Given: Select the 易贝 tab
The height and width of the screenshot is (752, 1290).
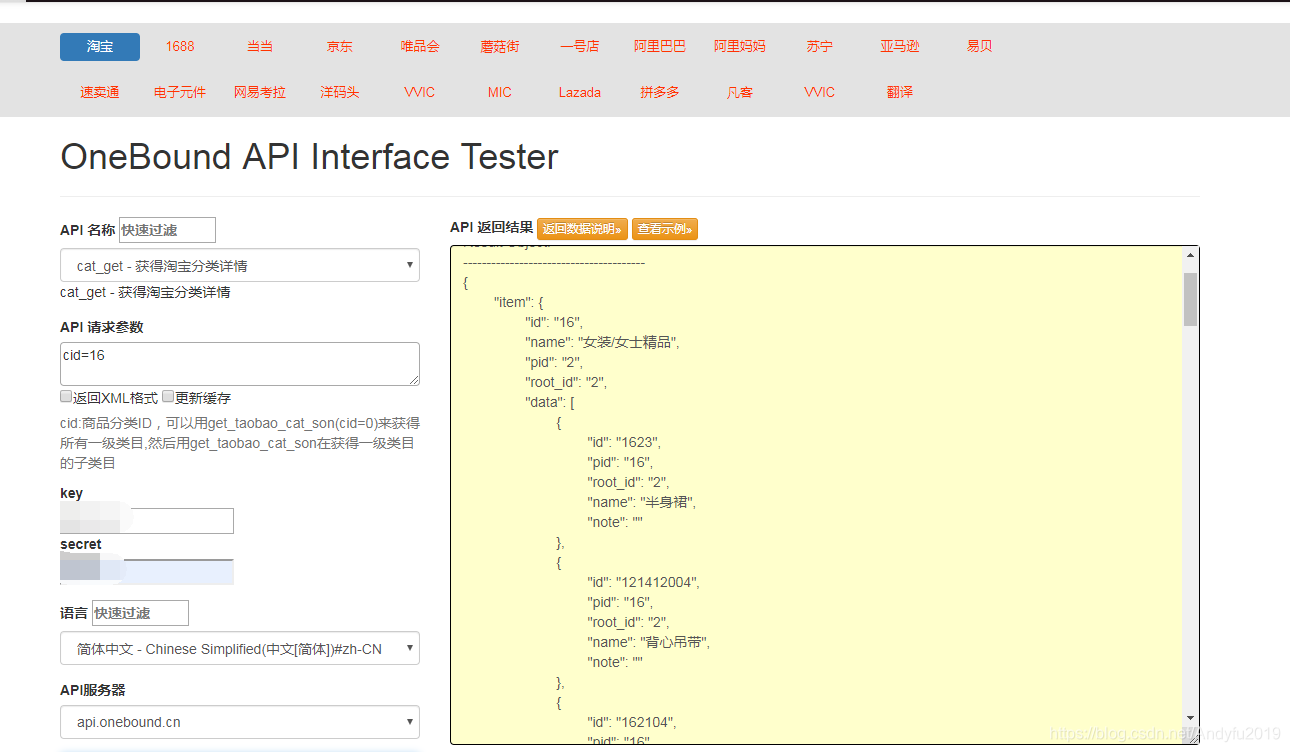Looking at the screenshot, I should point(980,47).
